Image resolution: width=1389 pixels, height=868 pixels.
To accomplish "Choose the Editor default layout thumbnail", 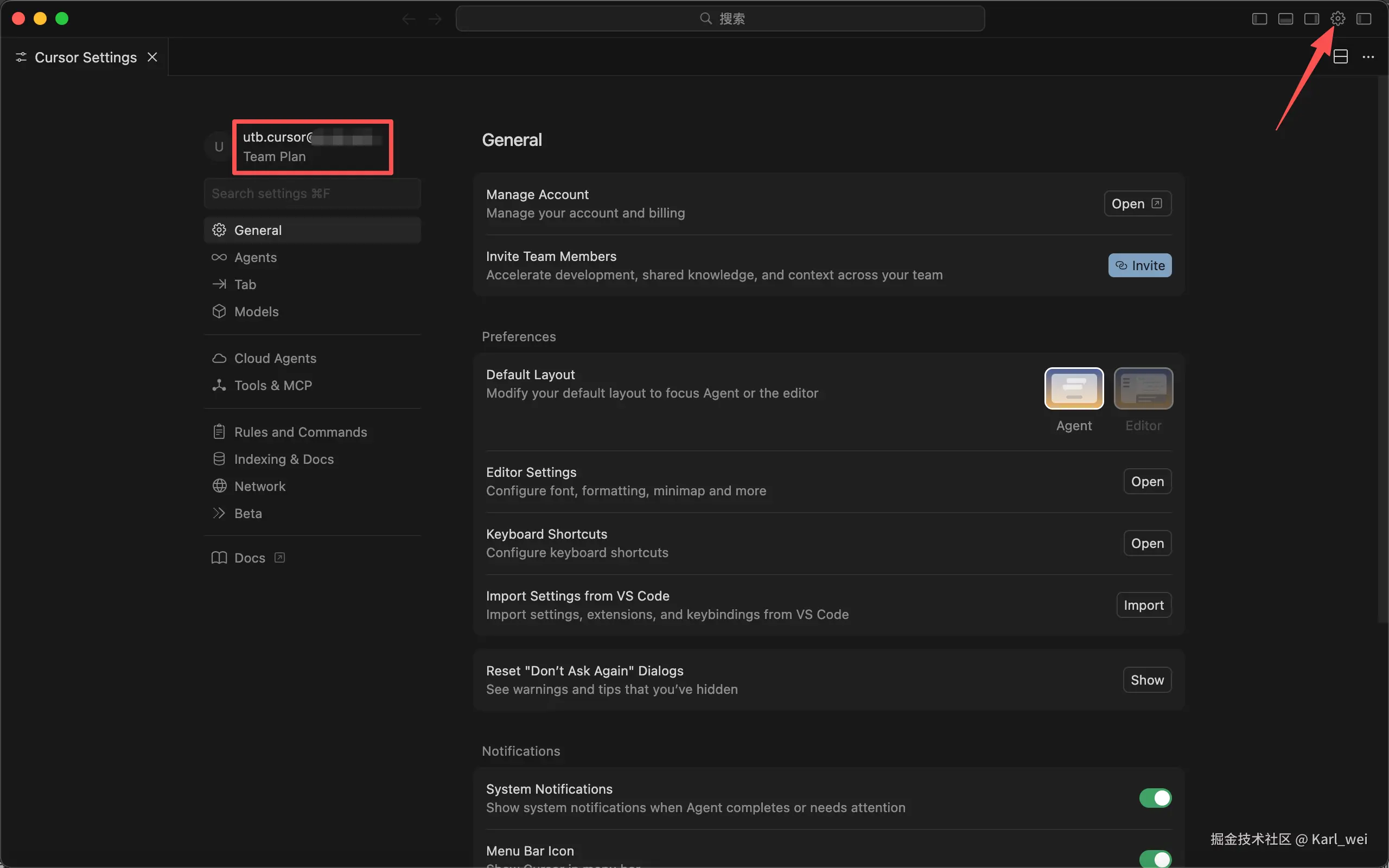I will pyautogui.click(x=1143, y=388).
